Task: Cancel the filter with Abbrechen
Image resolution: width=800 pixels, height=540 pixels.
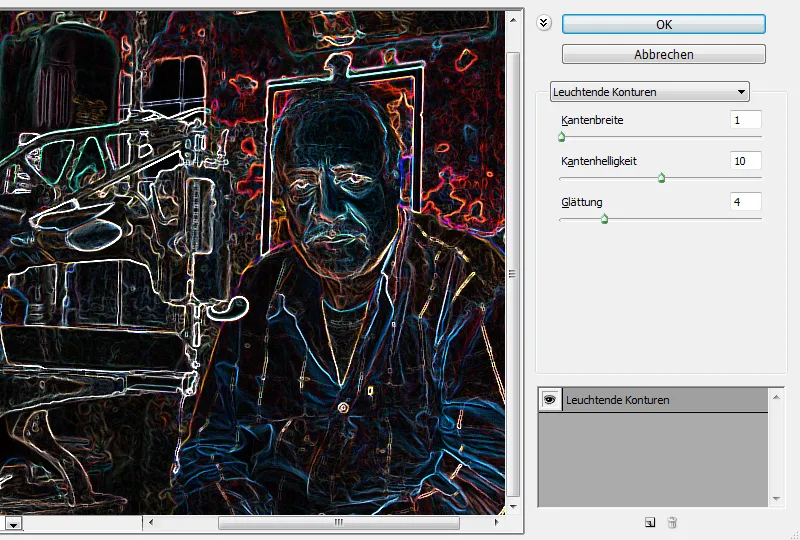Action: tap(663, 54)
